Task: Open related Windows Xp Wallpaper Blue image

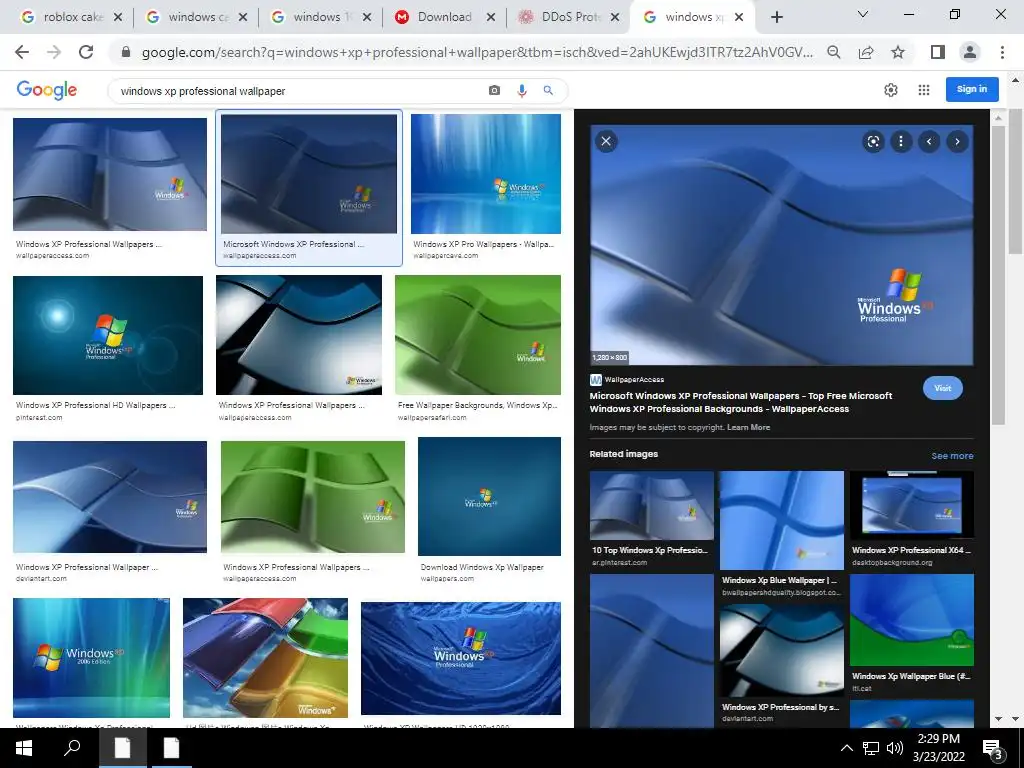Action: coord(912,620)
